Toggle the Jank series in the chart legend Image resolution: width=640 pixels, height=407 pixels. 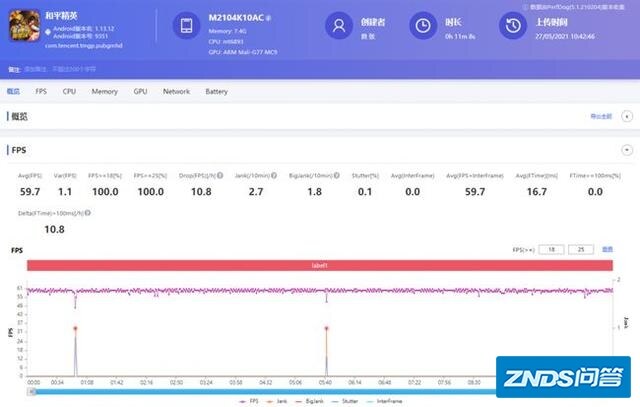(x=276, y=401)
